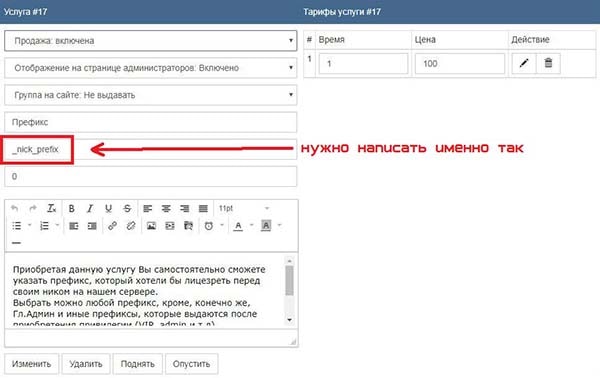Click the 'Время' column header
The width and height of the screenshot is (600, 378).
[332, 39]
